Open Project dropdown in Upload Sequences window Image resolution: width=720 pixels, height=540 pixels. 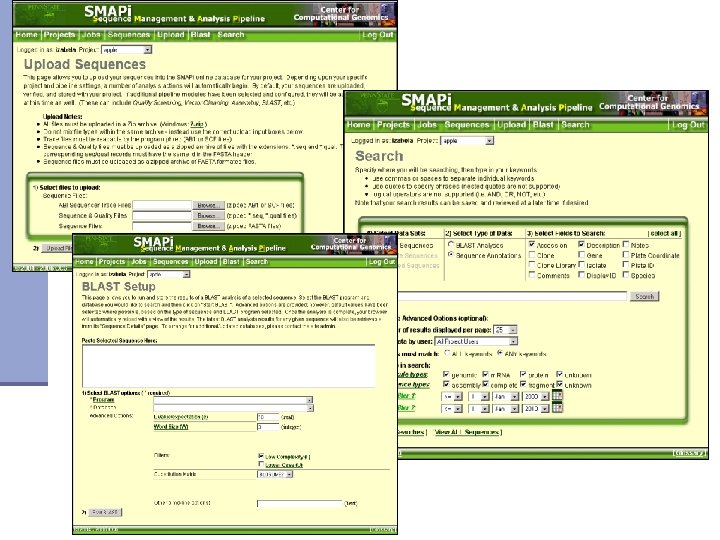click(127, 50)
